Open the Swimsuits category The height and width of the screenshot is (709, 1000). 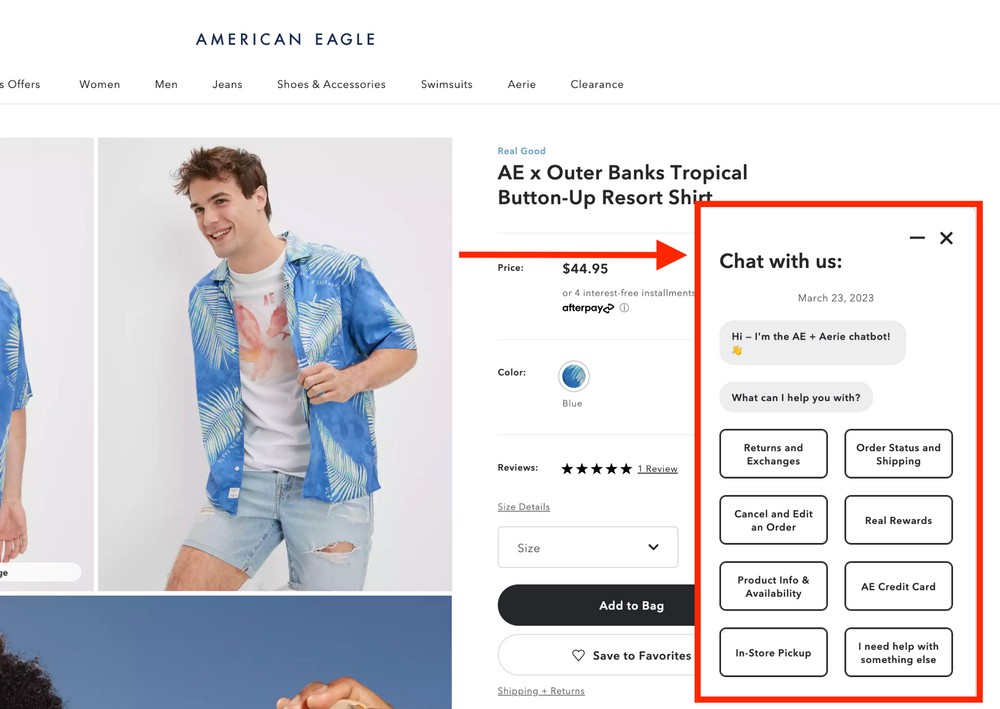point(446,84)
